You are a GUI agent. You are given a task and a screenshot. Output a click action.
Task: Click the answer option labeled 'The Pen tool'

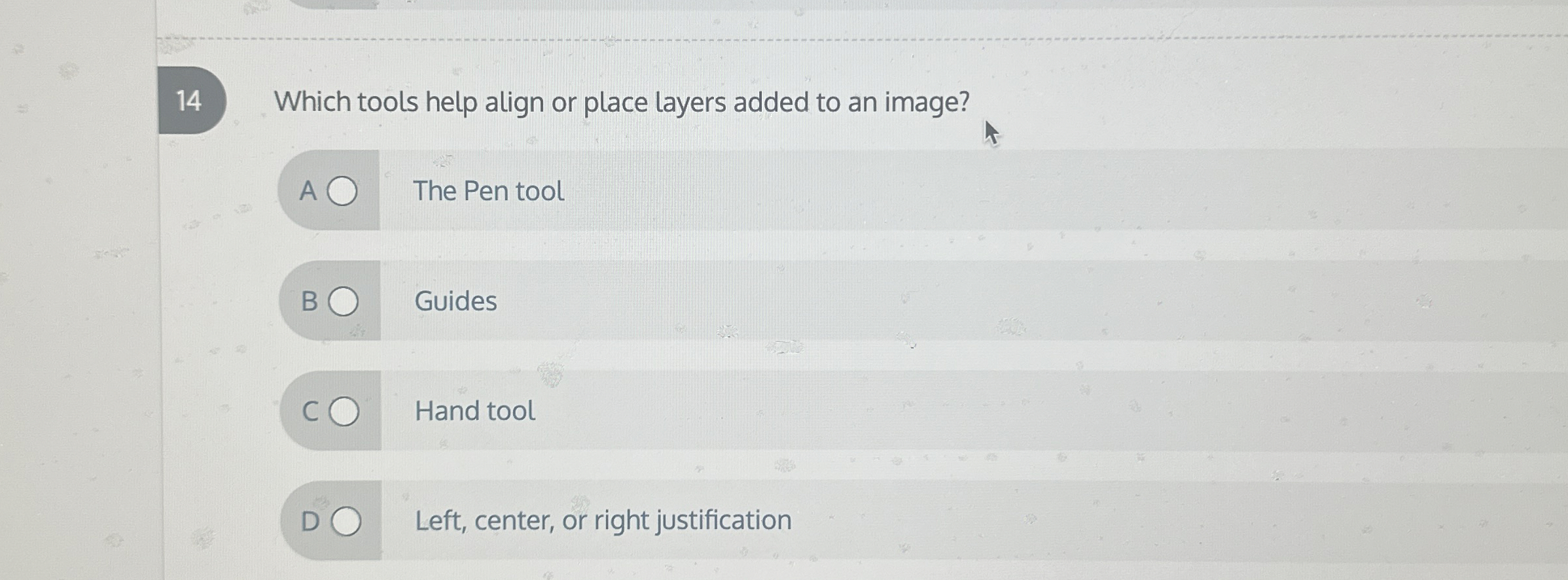(x=489, y=190)
